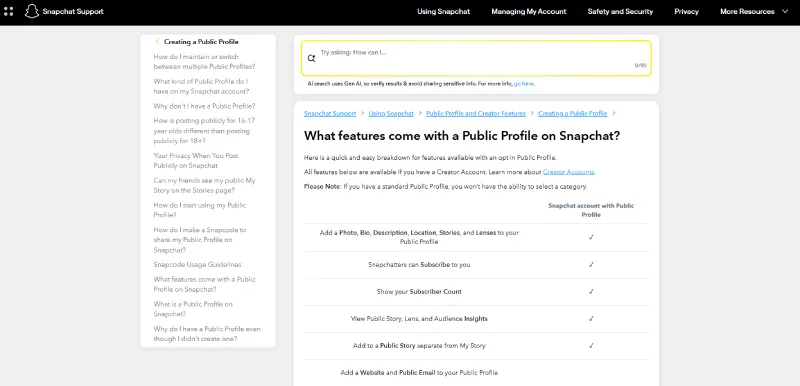Viewport: 800px width, 386px height.
Task: Click the table header Snapchat account with Public Profile
Action: tap(591, 210)
